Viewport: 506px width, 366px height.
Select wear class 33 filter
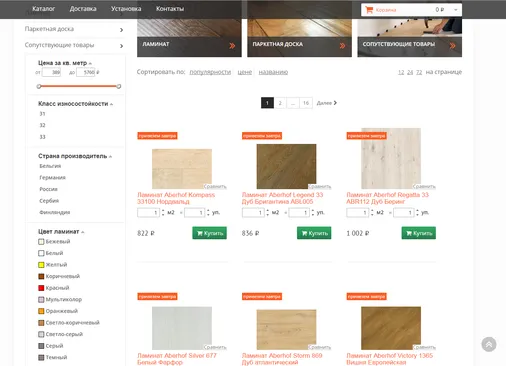click(x=42, y=137)
